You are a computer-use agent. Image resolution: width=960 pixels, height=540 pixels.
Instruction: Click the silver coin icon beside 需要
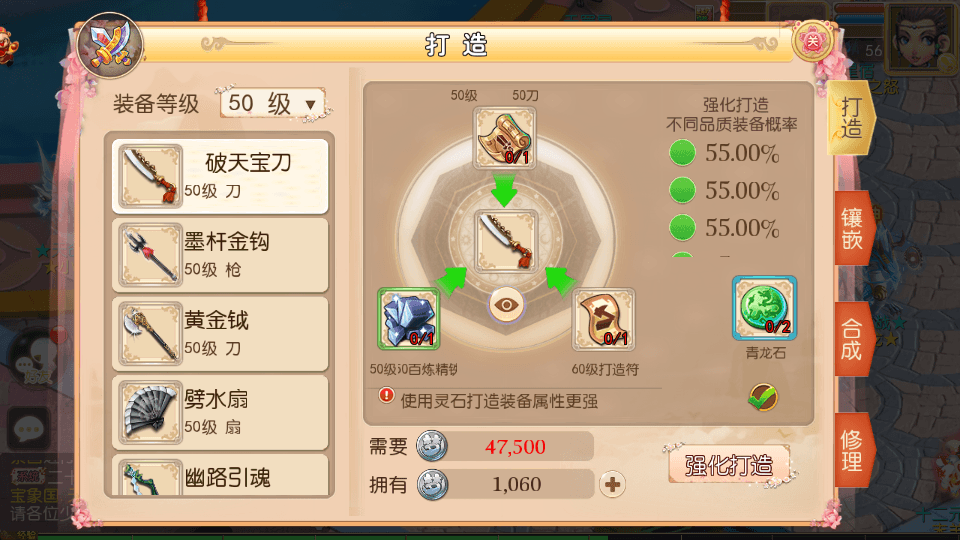click(x=432, y=446)
